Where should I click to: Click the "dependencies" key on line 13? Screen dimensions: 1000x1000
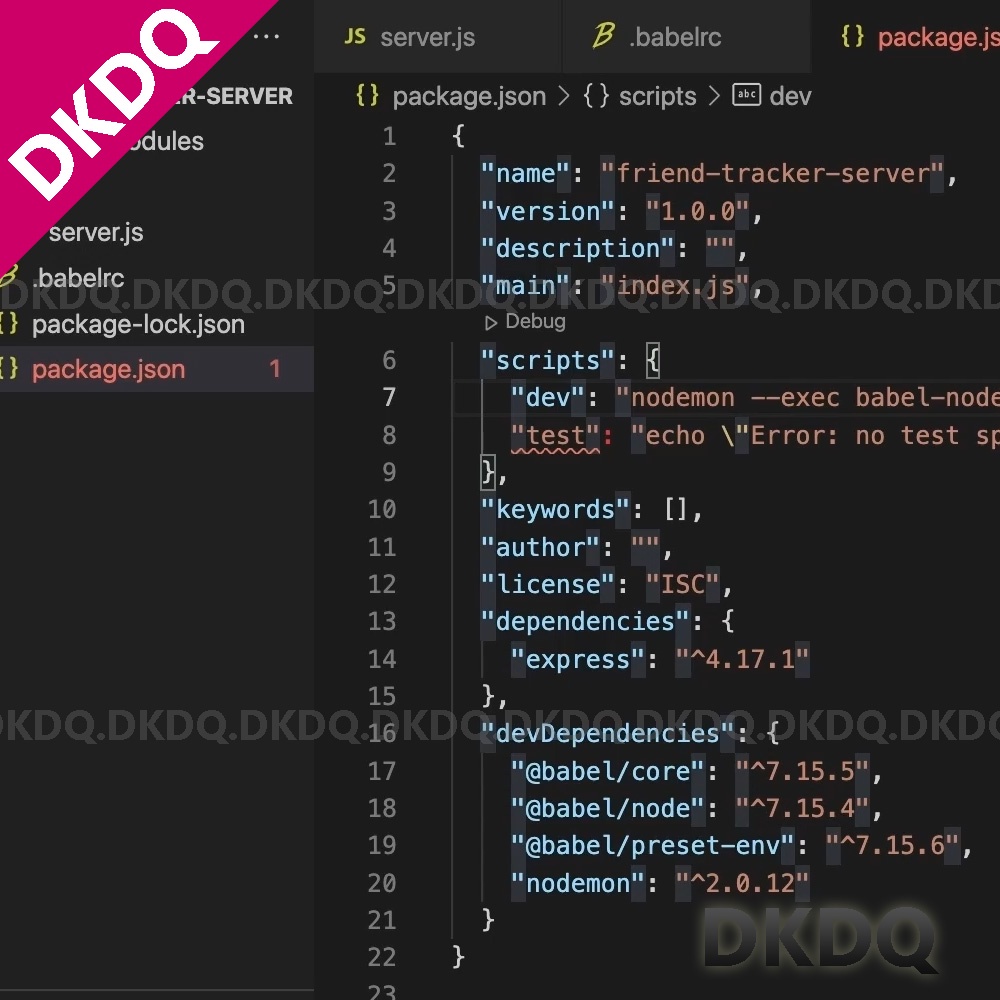pos(585,622)
